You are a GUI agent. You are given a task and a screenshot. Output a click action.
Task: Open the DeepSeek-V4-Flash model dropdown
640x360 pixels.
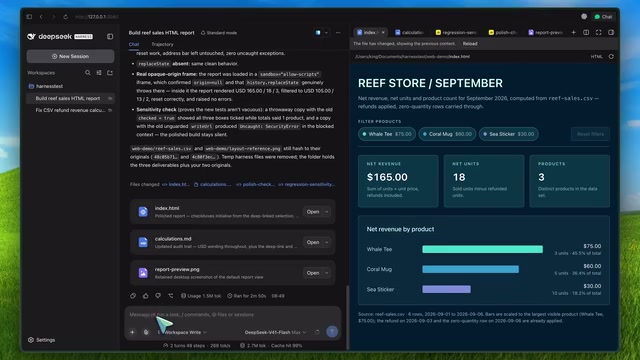(276, 332)
